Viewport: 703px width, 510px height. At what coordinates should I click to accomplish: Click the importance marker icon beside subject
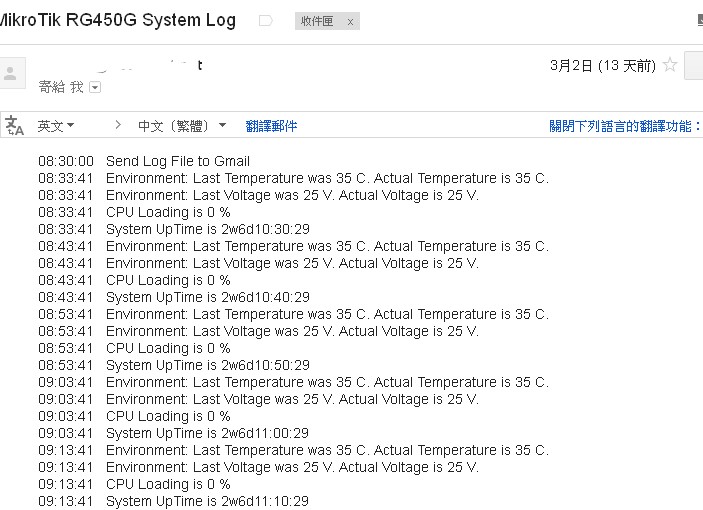265,21
